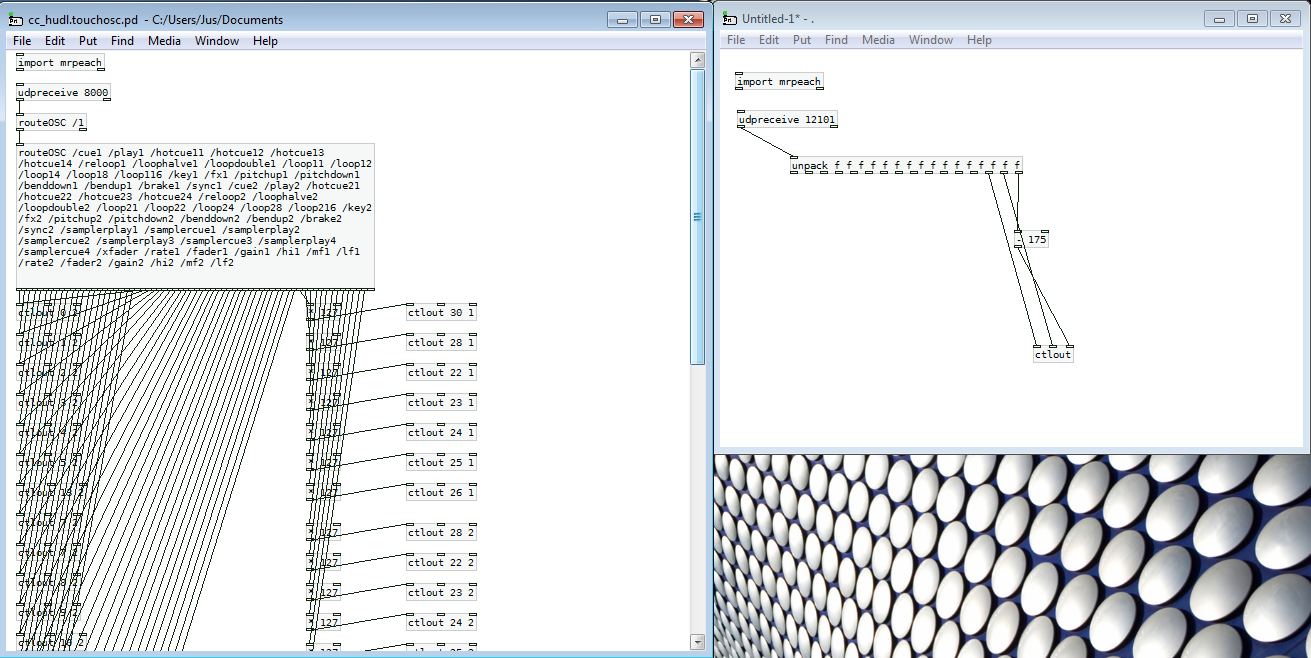Open the Put menu in cc_hudl window
The image size is (1311, 658).
[88, 41]
